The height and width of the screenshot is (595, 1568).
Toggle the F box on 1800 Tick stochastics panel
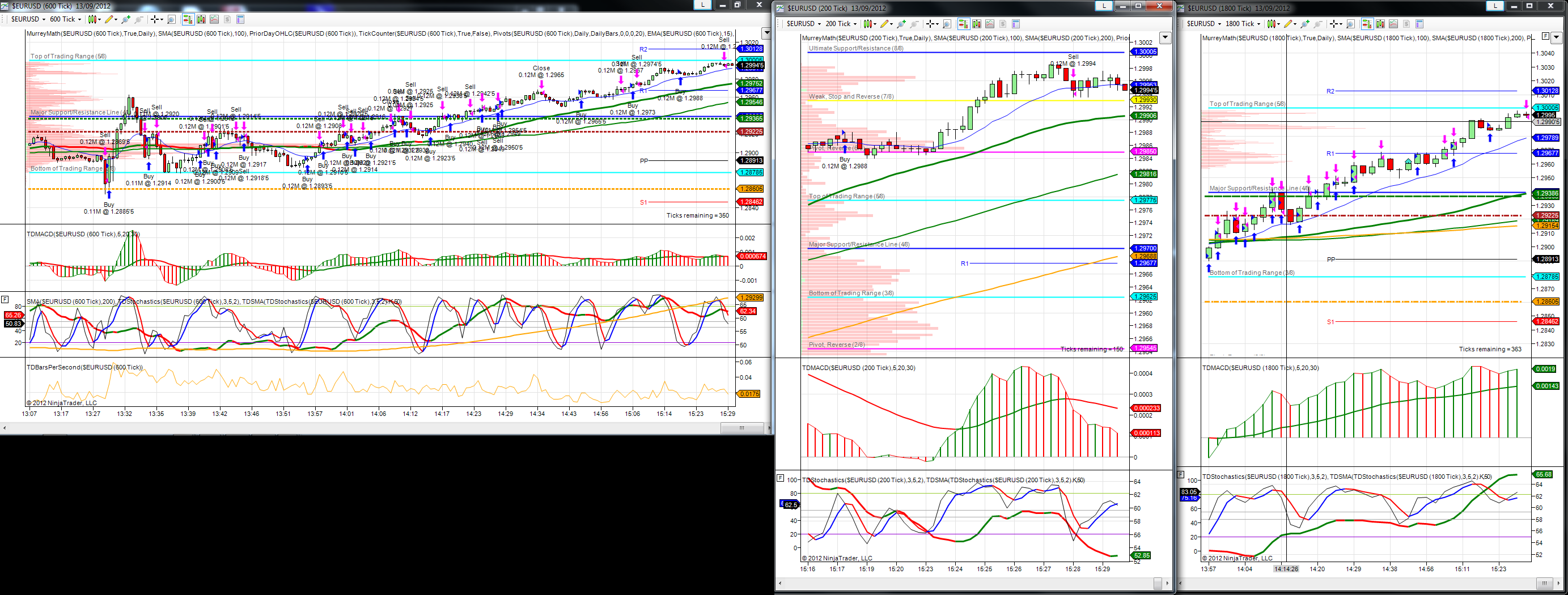coord(1180,474)
